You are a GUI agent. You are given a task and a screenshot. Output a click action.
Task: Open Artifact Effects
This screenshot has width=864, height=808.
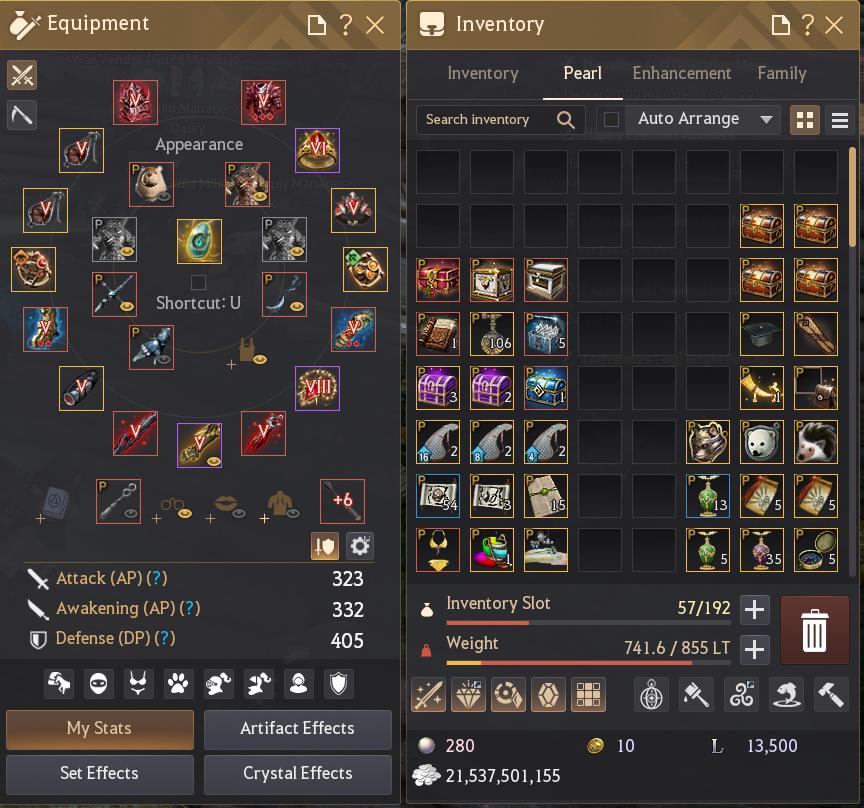(x=298, y=729)
